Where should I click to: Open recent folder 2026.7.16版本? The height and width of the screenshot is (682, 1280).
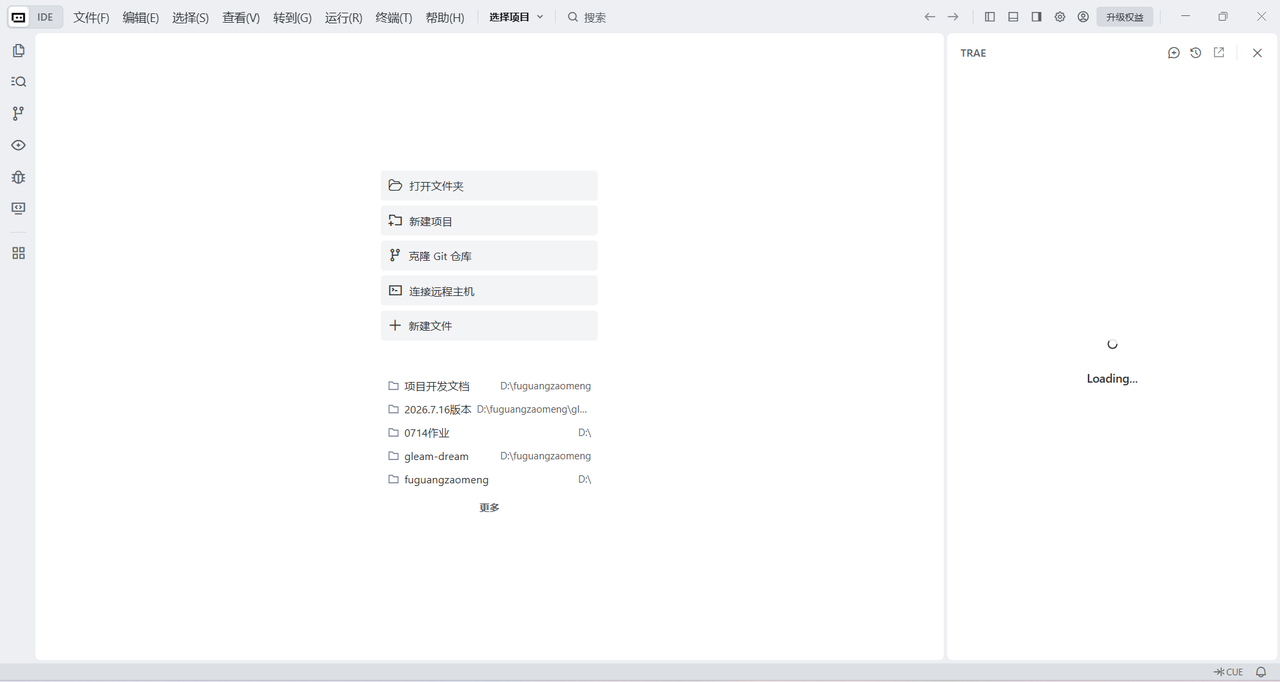(x=489, y=409)
